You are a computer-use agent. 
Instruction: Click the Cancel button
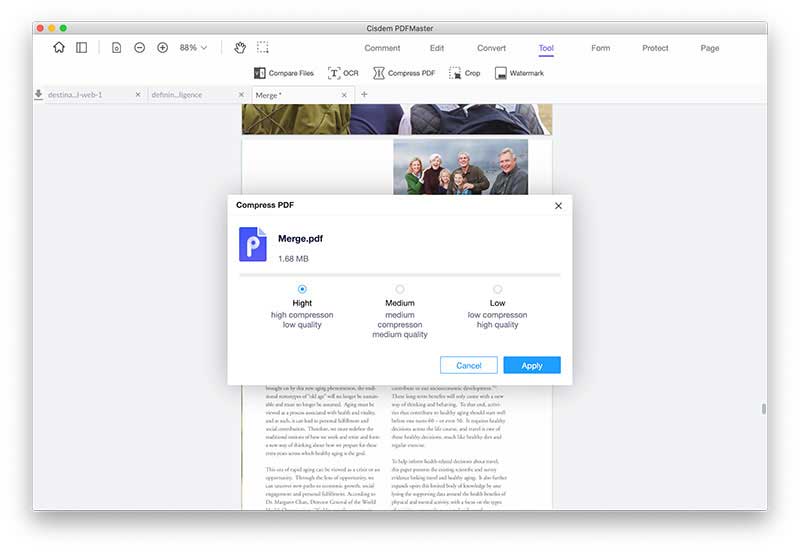tap(468, 365)
